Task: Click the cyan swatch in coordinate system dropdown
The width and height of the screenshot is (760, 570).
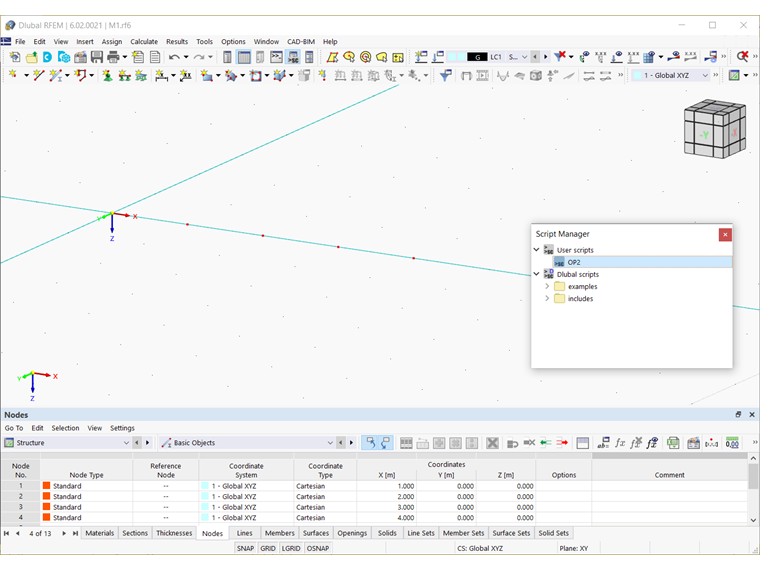Action: [637, 75]
